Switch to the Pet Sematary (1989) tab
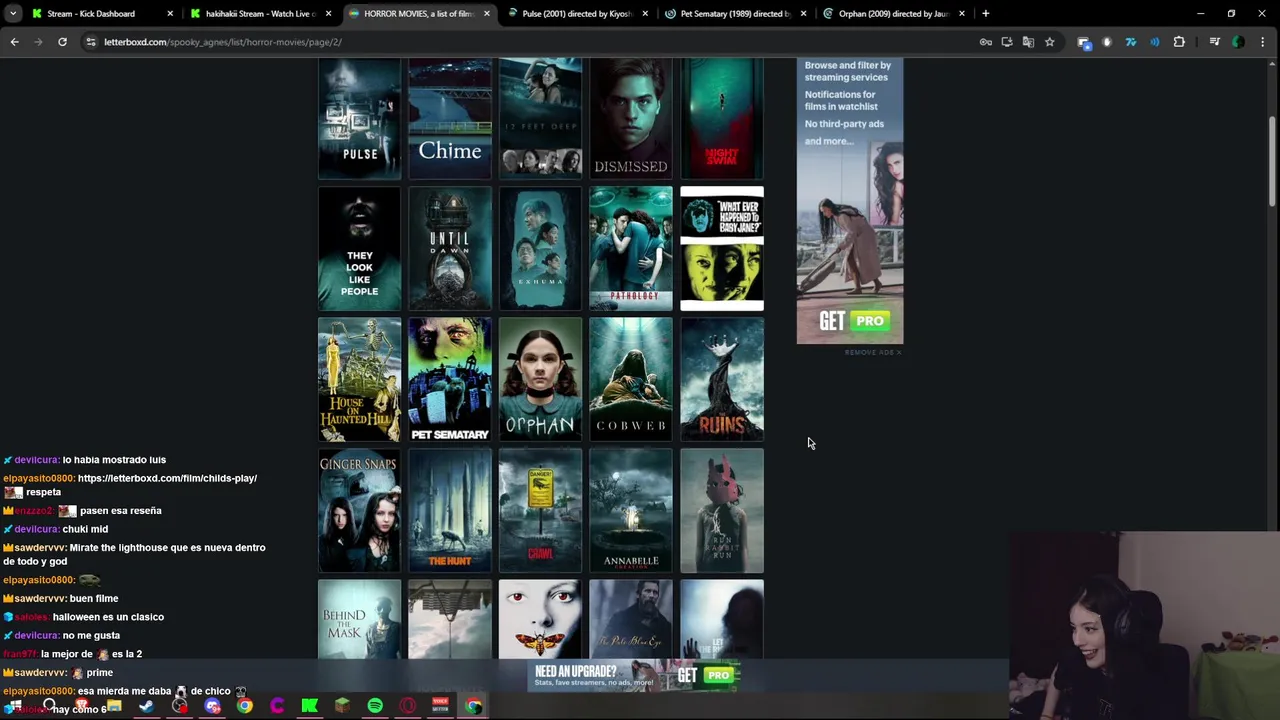Image resolution: width=1280 pixels, height=720 pixels. [735, 14]
